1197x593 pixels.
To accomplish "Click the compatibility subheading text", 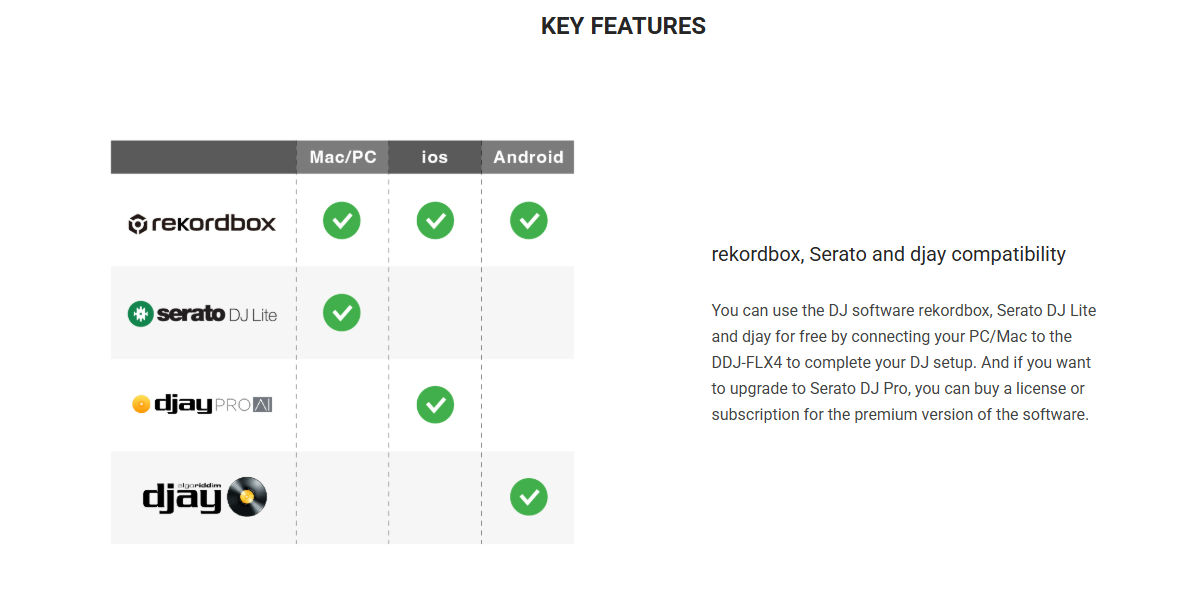I will (888, 254).
